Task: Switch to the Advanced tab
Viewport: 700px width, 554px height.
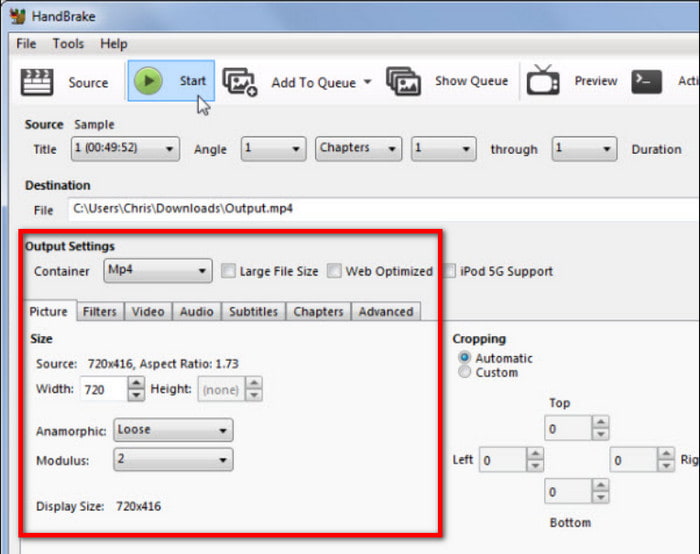Action: (x=386, y=311)
